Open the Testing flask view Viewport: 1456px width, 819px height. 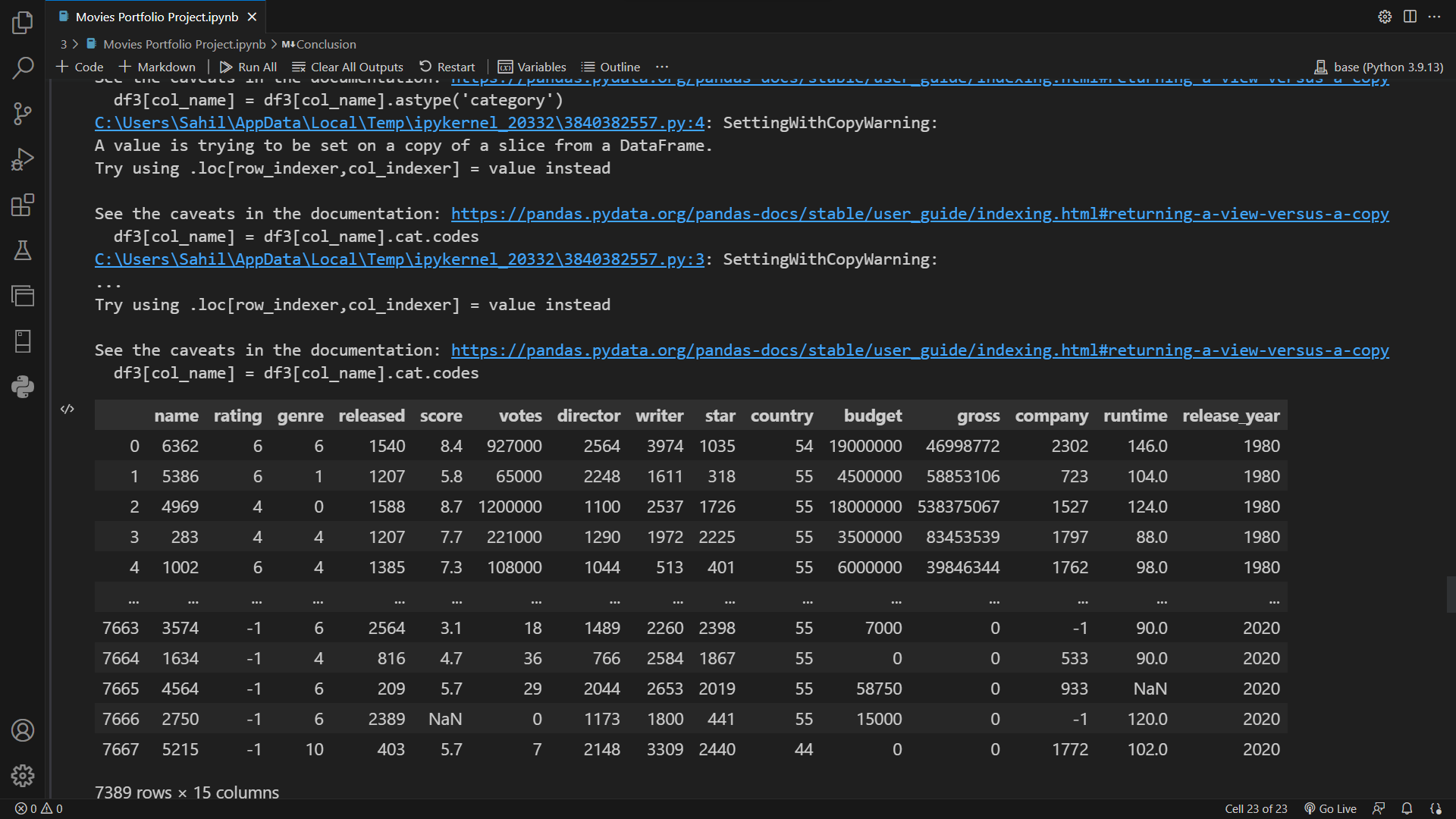[x=23, y=250]
